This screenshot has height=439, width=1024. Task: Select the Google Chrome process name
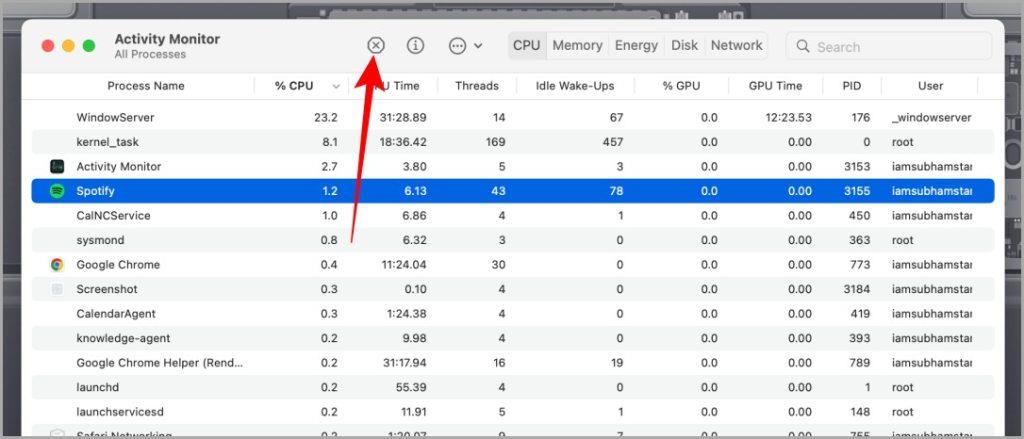(118, 265)
